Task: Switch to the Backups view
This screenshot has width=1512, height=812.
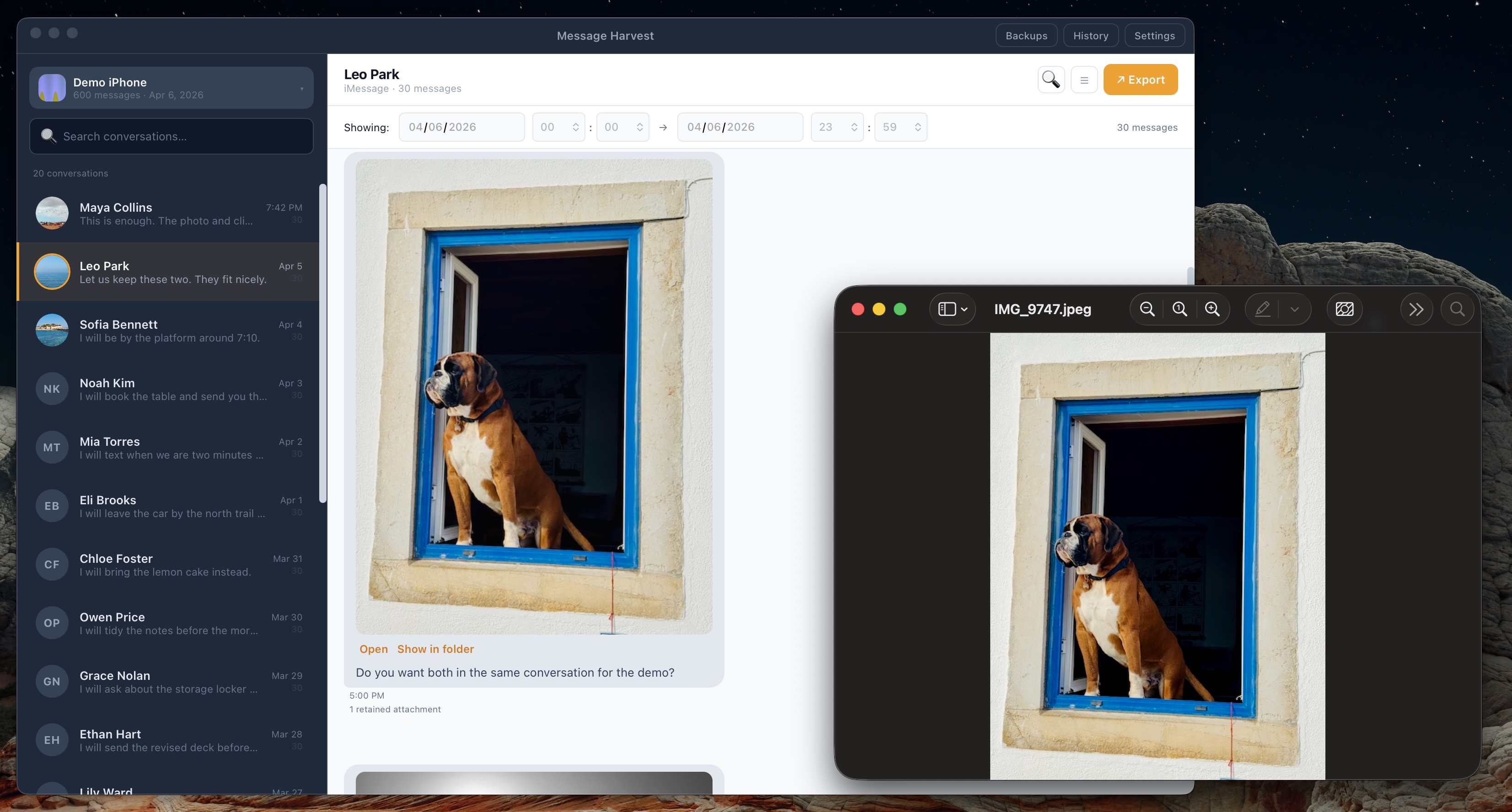Action: pos(1026,35)
